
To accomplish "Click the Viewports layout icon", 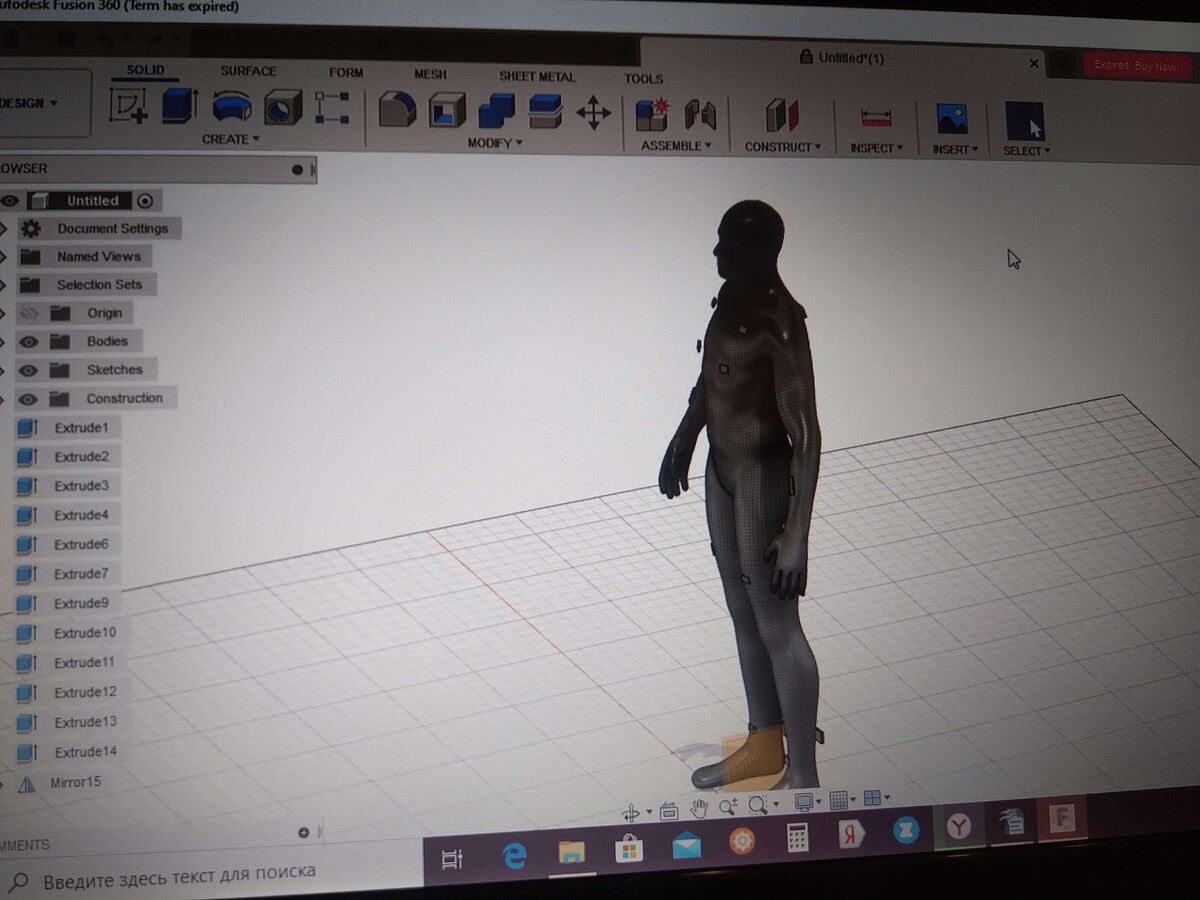I will click(871, 797).
